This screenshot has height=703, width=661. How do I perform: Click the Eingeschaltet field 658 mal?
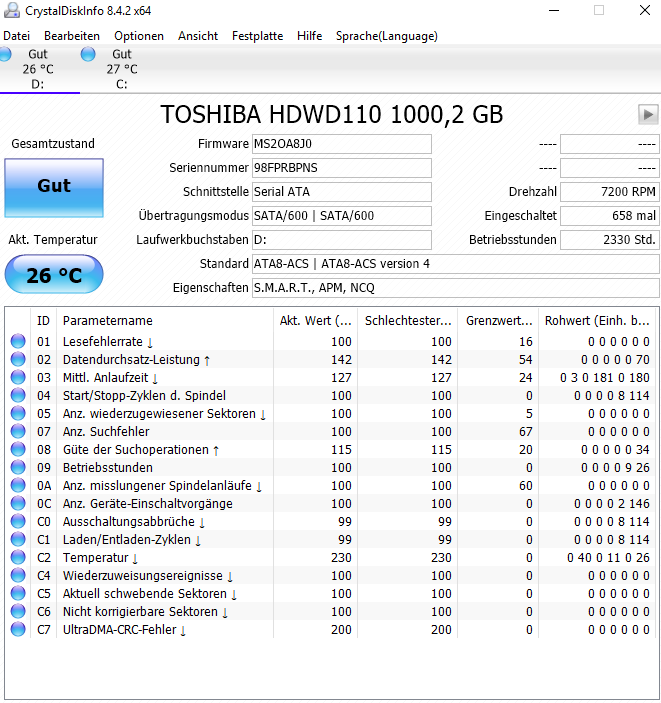[x=610, y=216]
